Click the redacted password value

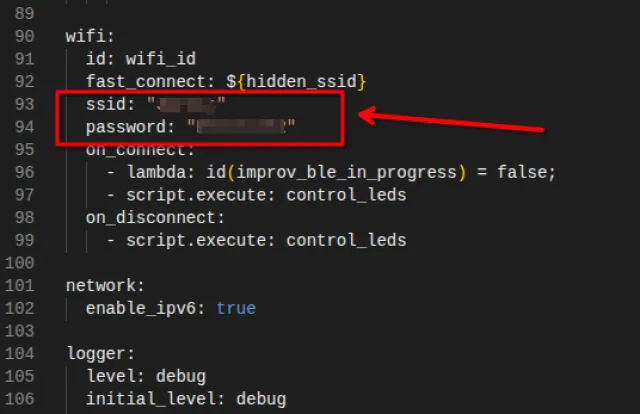[x=240, y=126]
